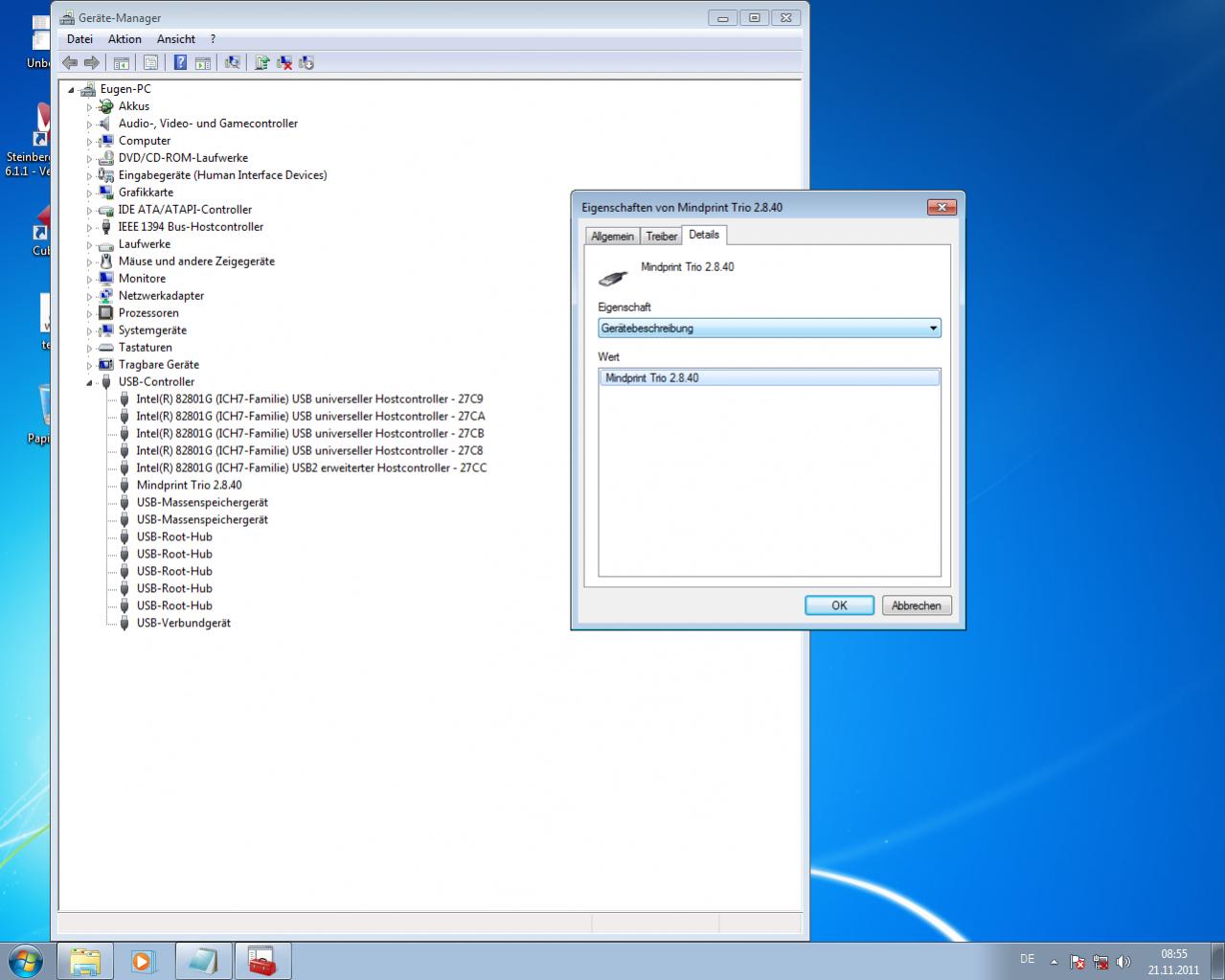
Task: Select the Hostcontroller - 27C8 device
Action: coord(309,451)
